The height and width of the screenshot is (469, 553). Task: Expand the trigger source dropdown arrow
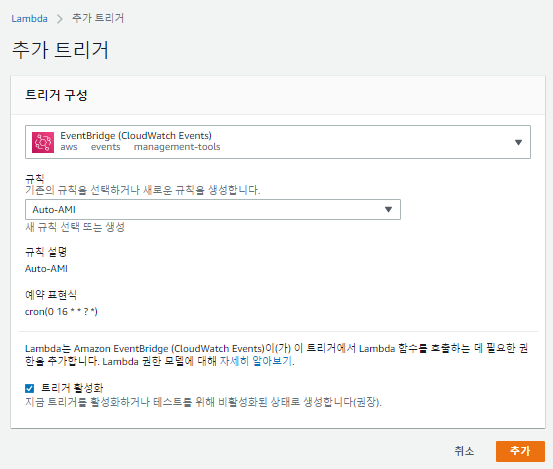(x=518, y=142)
